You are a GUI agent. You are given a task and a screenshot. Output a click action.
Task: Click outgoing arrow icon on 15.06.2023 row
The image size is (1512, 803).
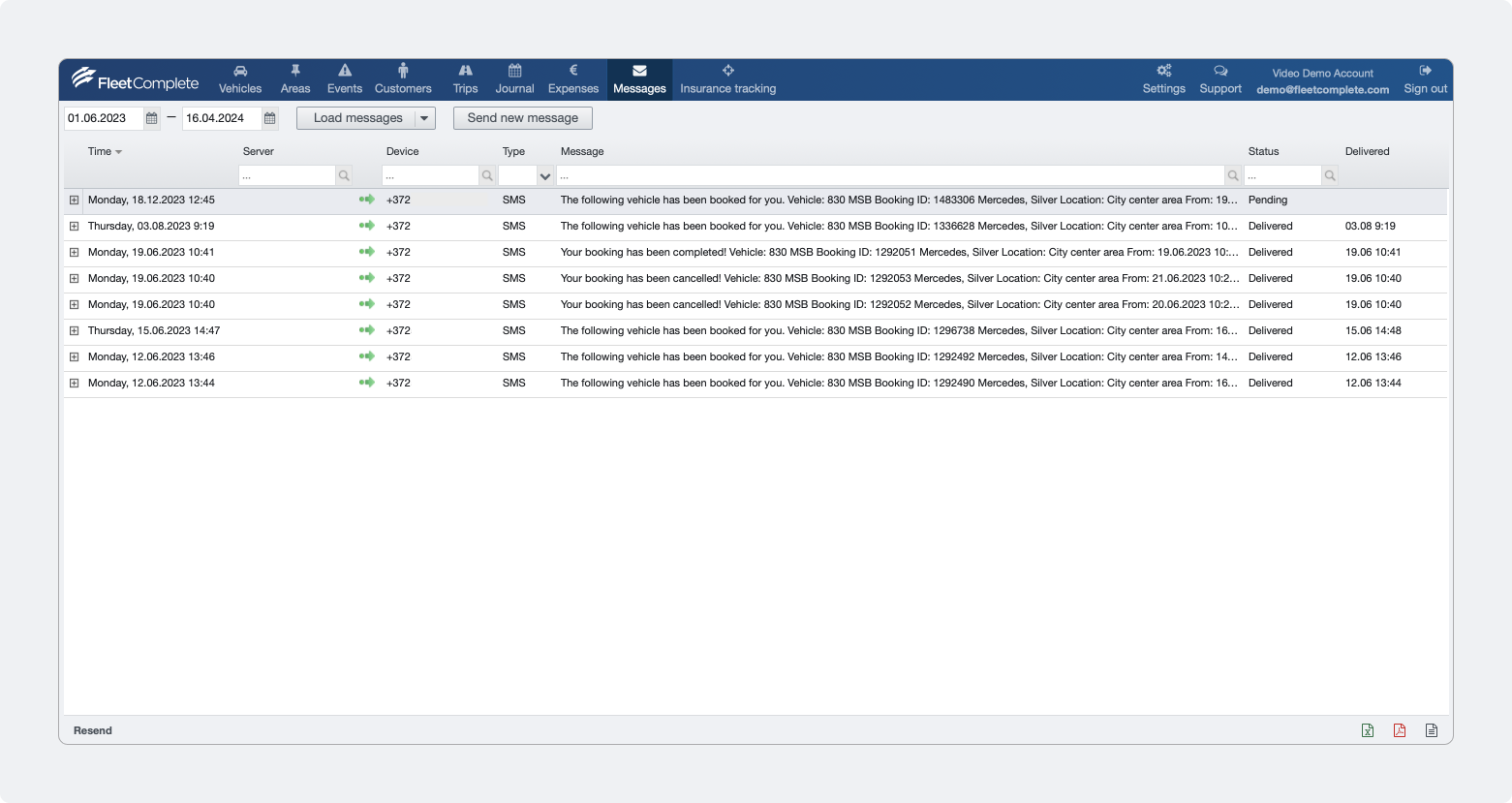pyautogui.click(x=367, y=330)
